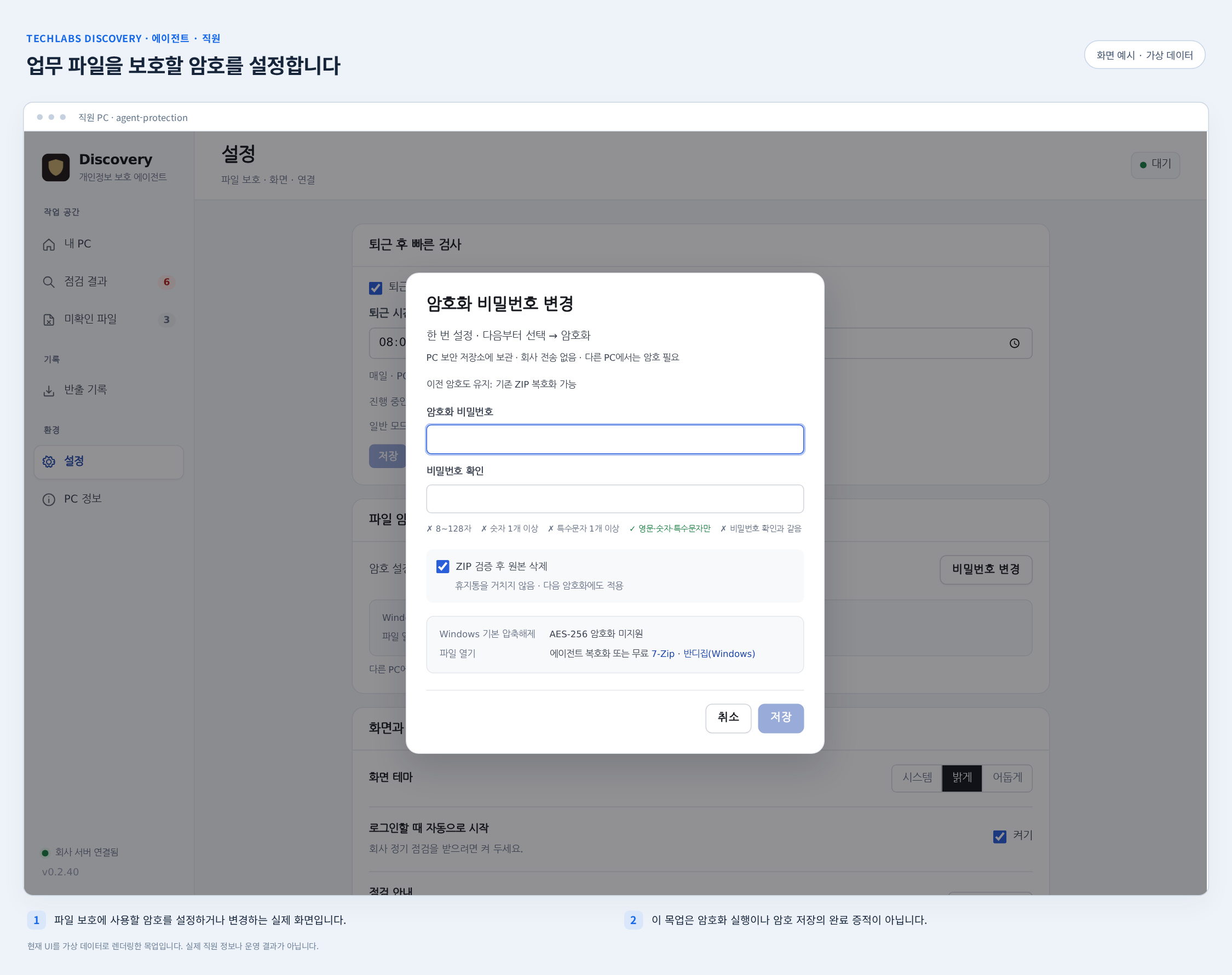Viewport: 1232px width, 975px height.
Task: Go to 미확인 파일 menu item
Action: 108,320
